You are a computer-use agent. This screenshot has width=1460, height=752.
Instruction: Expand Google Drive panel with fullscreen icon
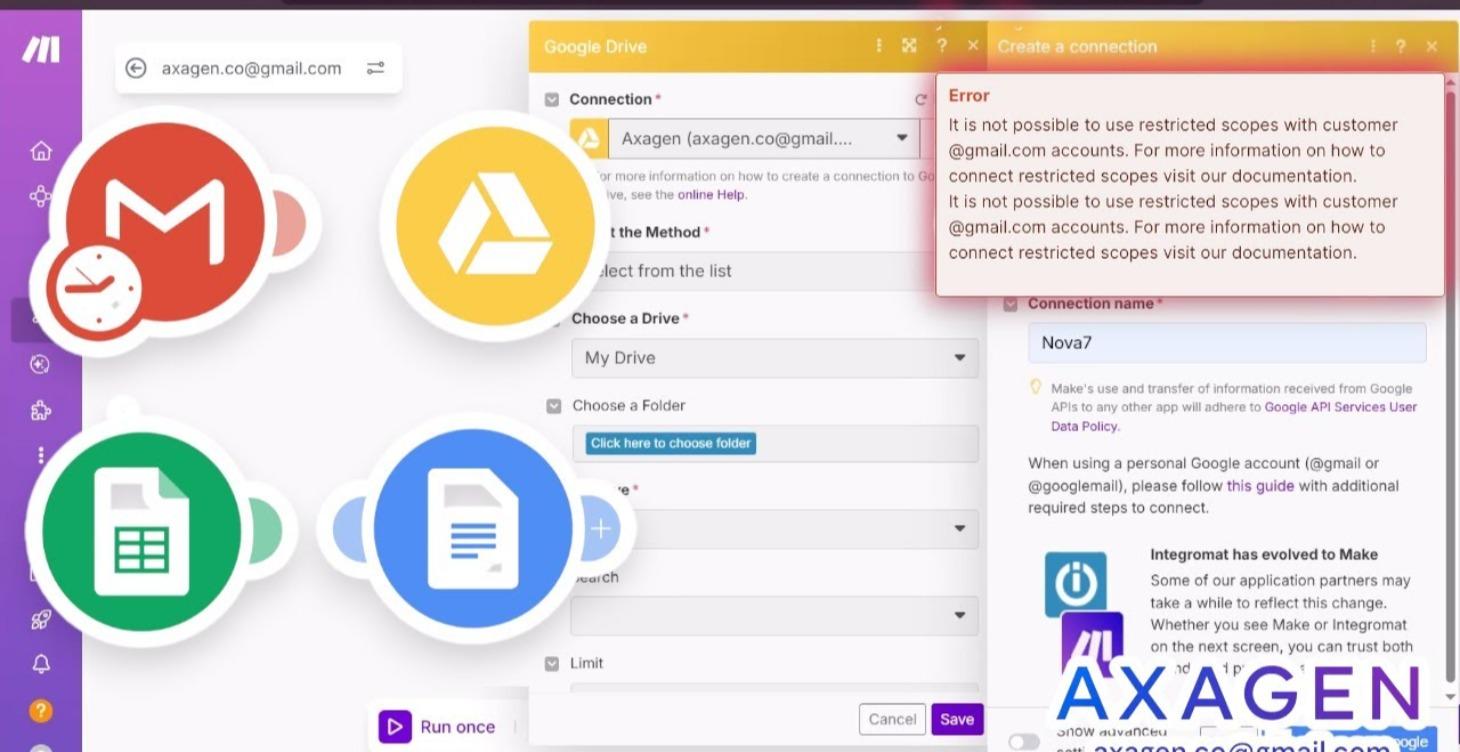coord(909,46)
